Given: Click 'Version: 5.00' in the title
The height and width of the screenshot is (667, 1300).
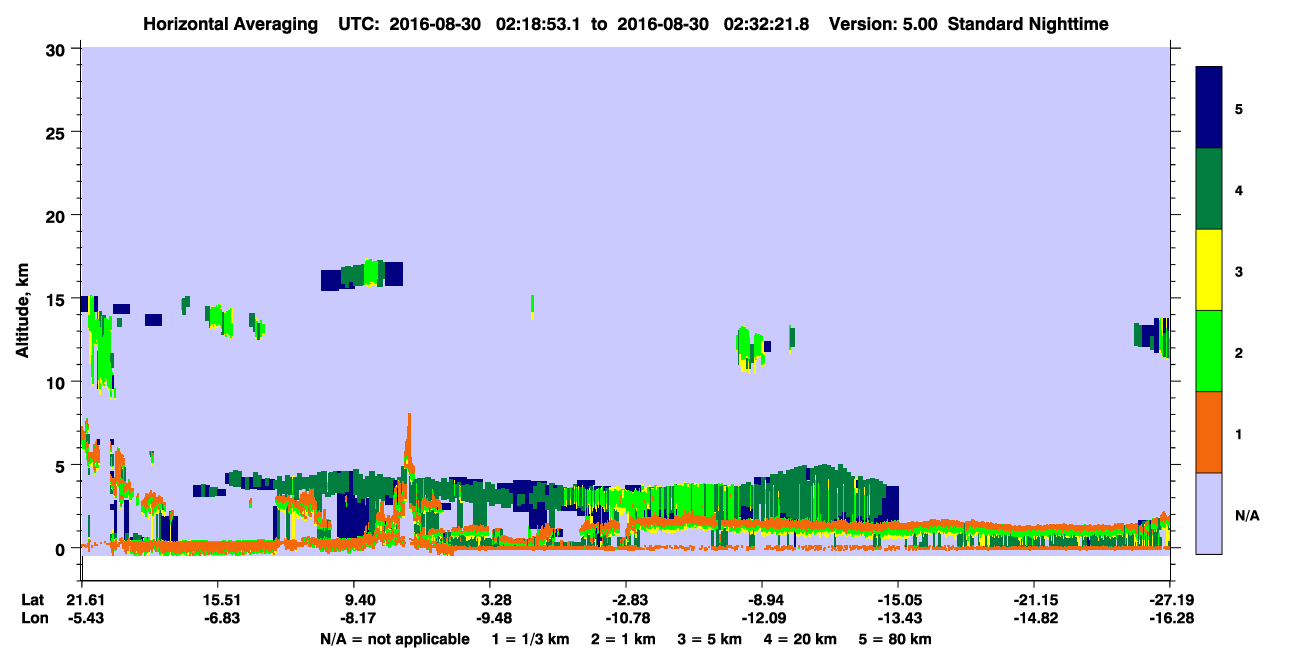Looking at the screenshot, I should point(883,23).
